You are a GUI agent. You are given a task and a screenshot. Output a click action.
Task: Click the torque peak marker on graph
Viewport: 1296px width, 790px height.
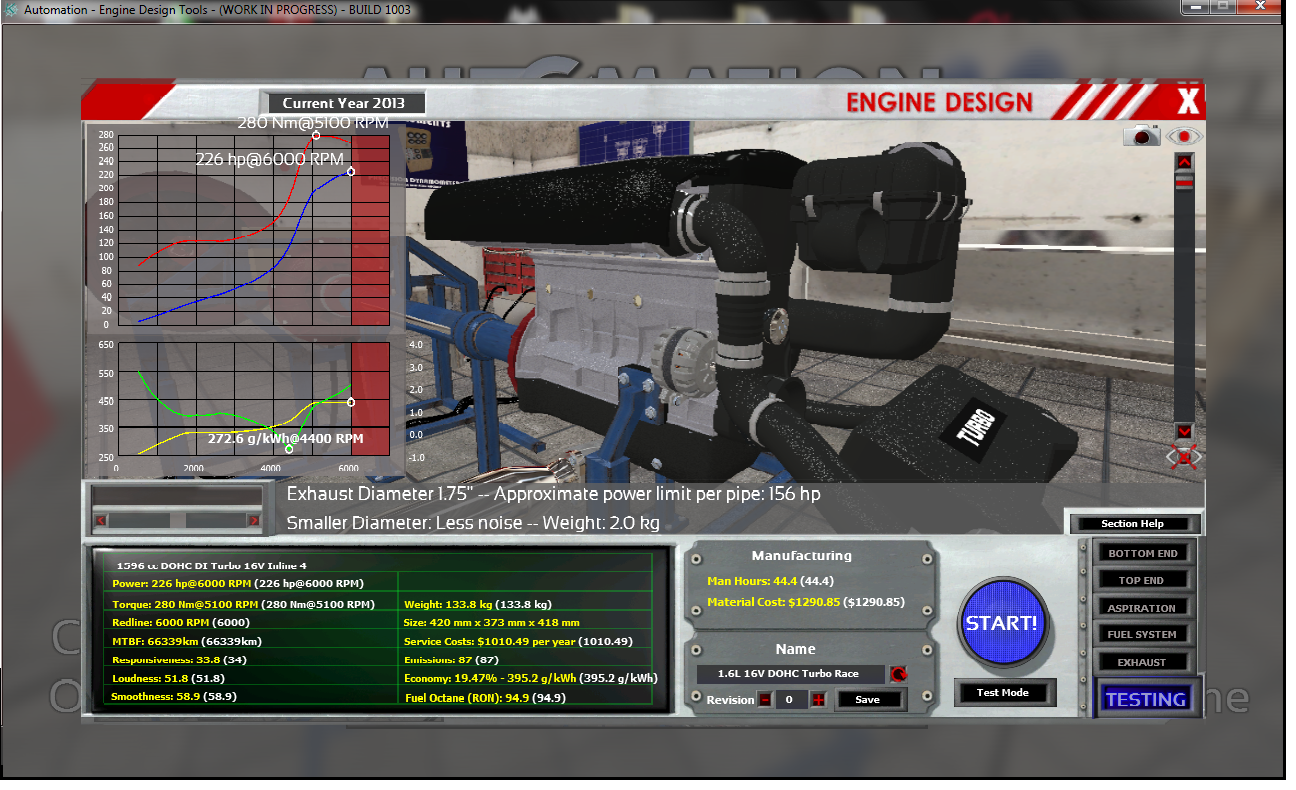316,135
